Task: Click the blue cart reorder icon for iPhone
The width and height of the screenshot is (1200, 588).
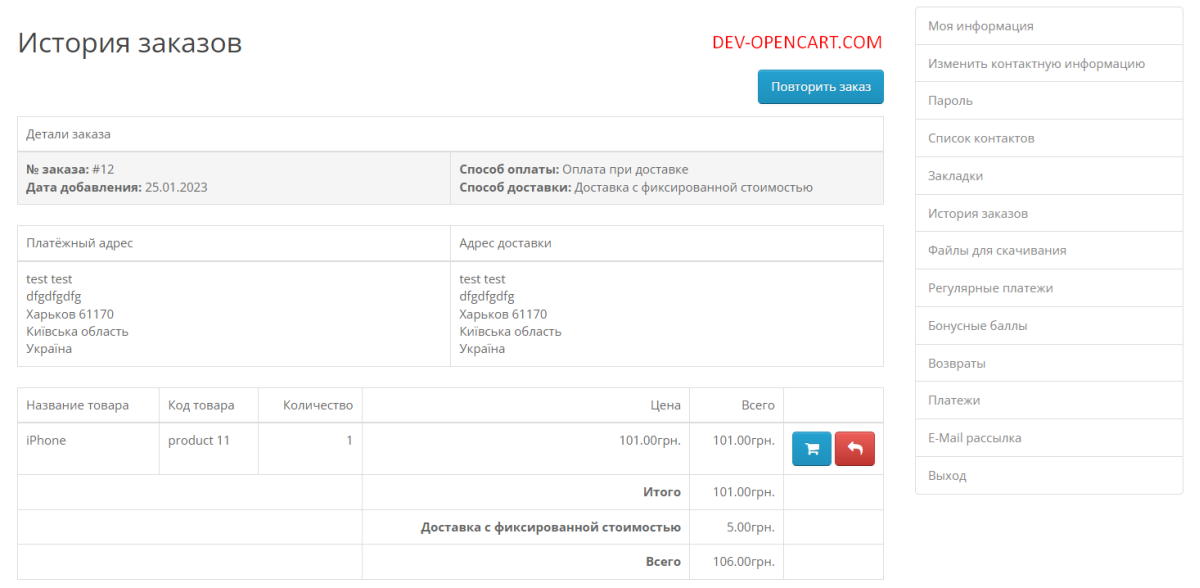Action: [812, 449]
